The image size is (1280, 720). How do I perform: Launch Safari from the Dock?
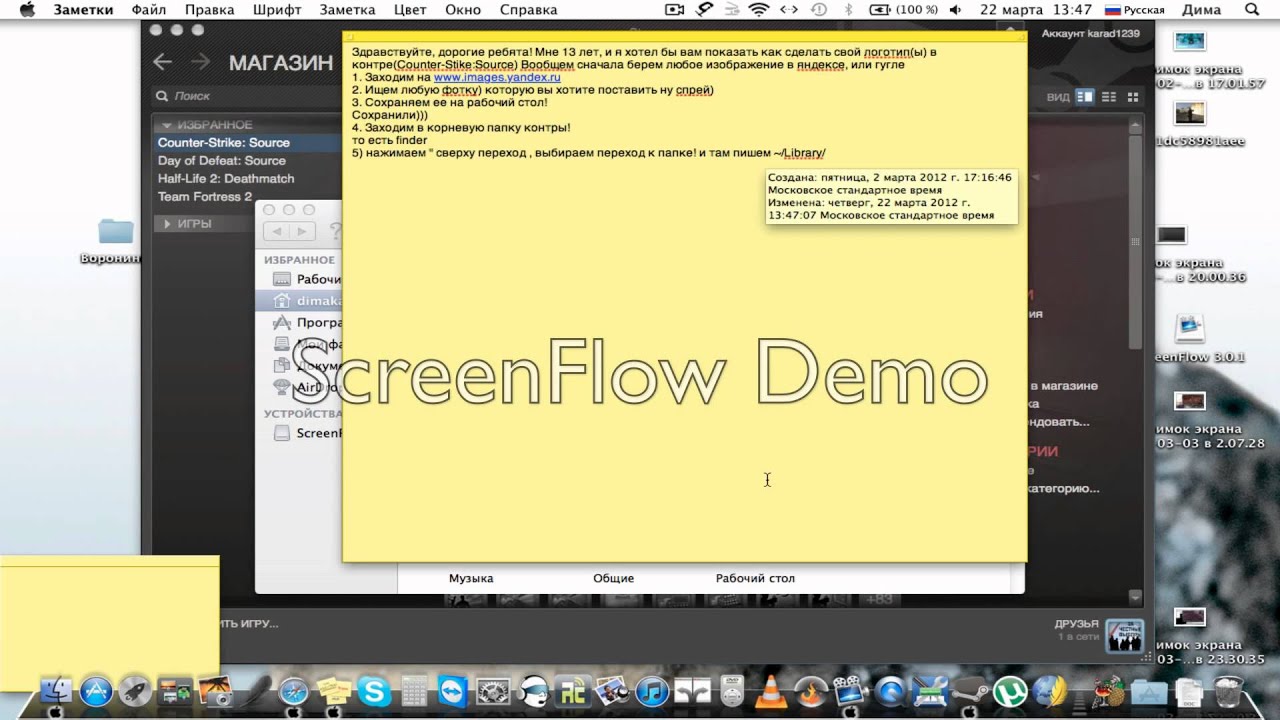point(294,692)
